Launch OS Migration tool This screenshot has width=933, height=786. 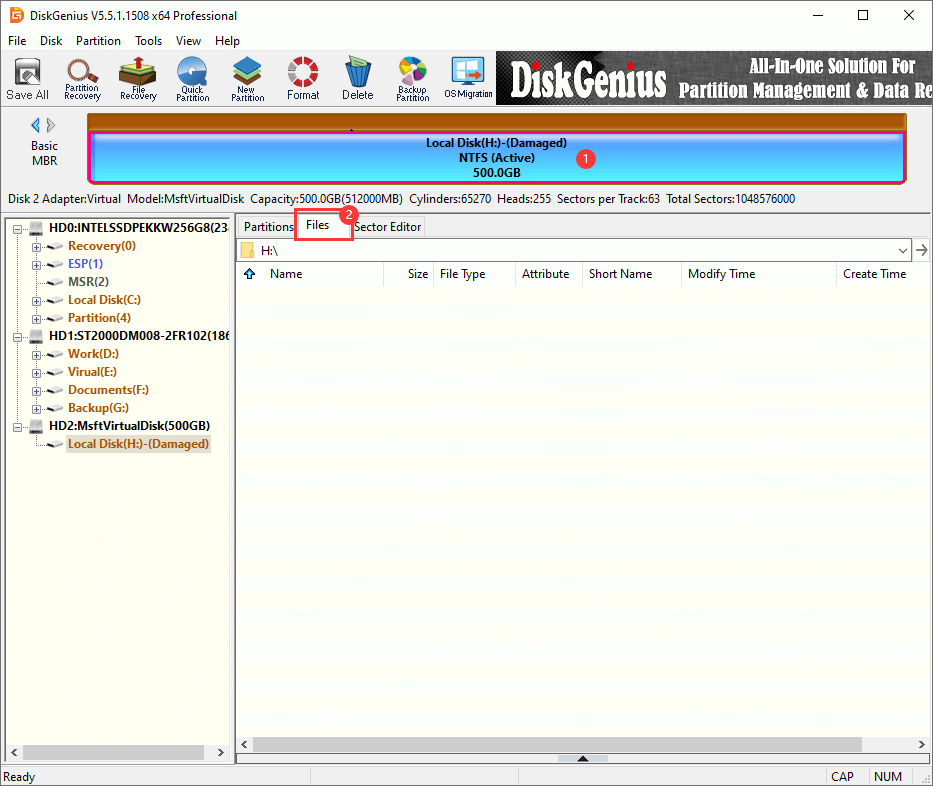(468, 79)
